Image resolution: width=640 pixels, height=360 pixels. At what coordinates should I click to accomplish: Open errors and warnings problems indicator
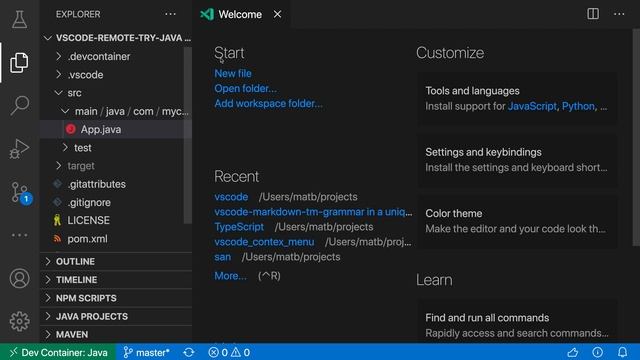[x=229, y=352]
